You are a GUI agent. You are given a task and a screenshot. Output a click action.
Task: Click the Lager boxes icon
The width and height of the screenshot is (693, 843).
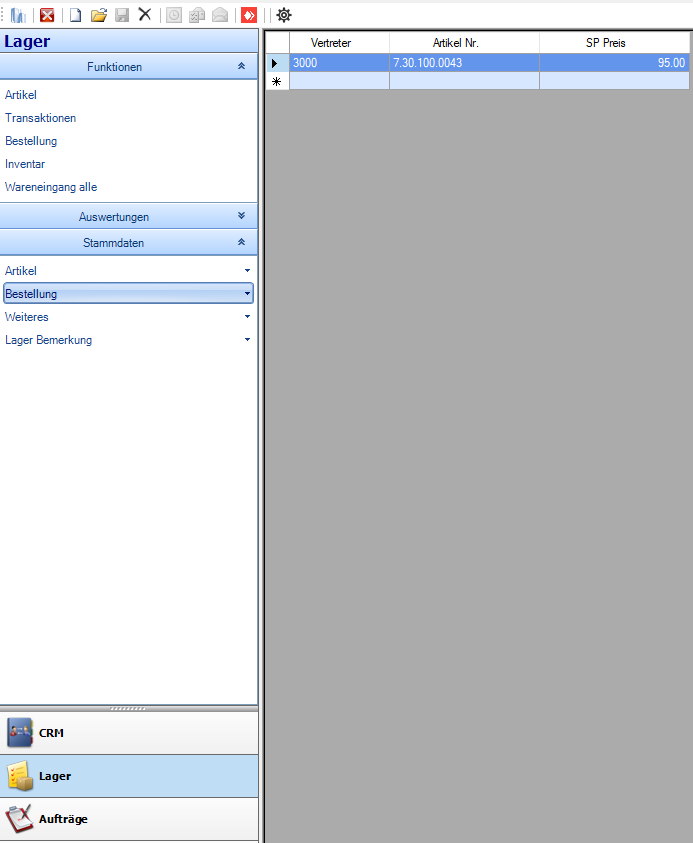click(x=20, y=776)
